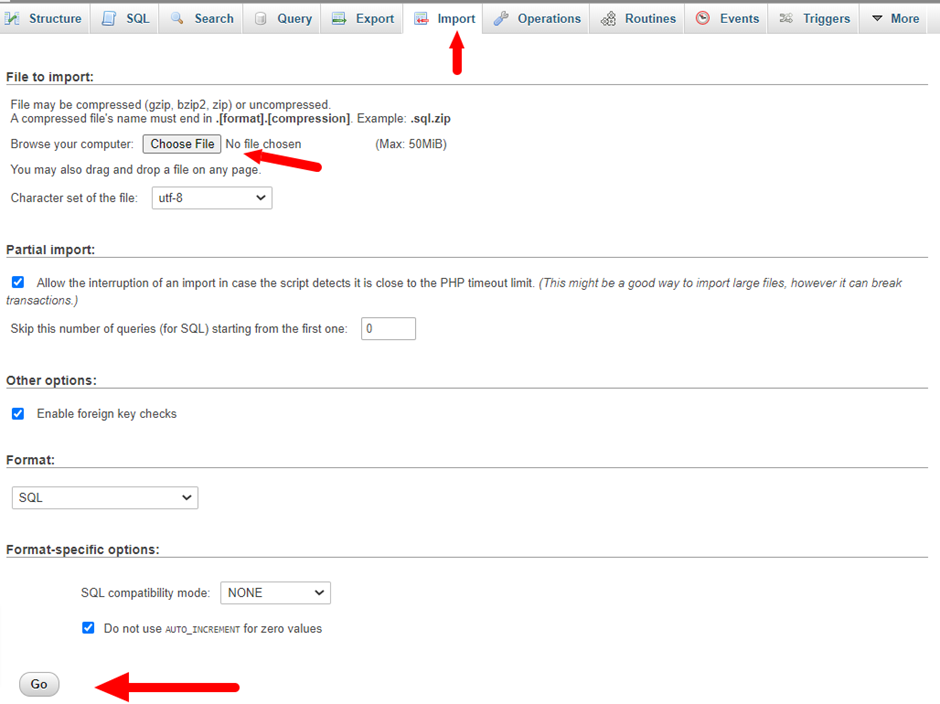Viewport: 940px width, 704px height.
Task: Go to the Search tab
Action: tap(201, 19)
